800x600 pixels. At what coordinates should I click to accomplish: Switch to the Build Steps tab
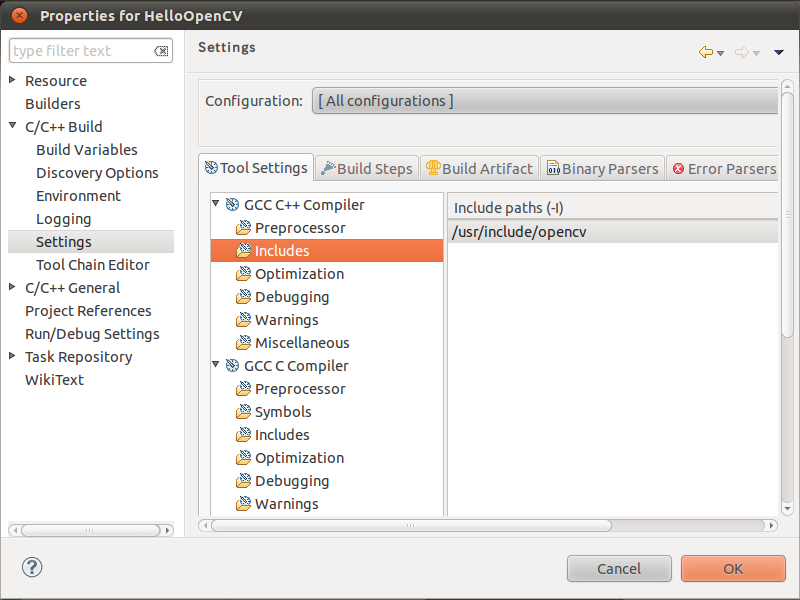point(367,168)
